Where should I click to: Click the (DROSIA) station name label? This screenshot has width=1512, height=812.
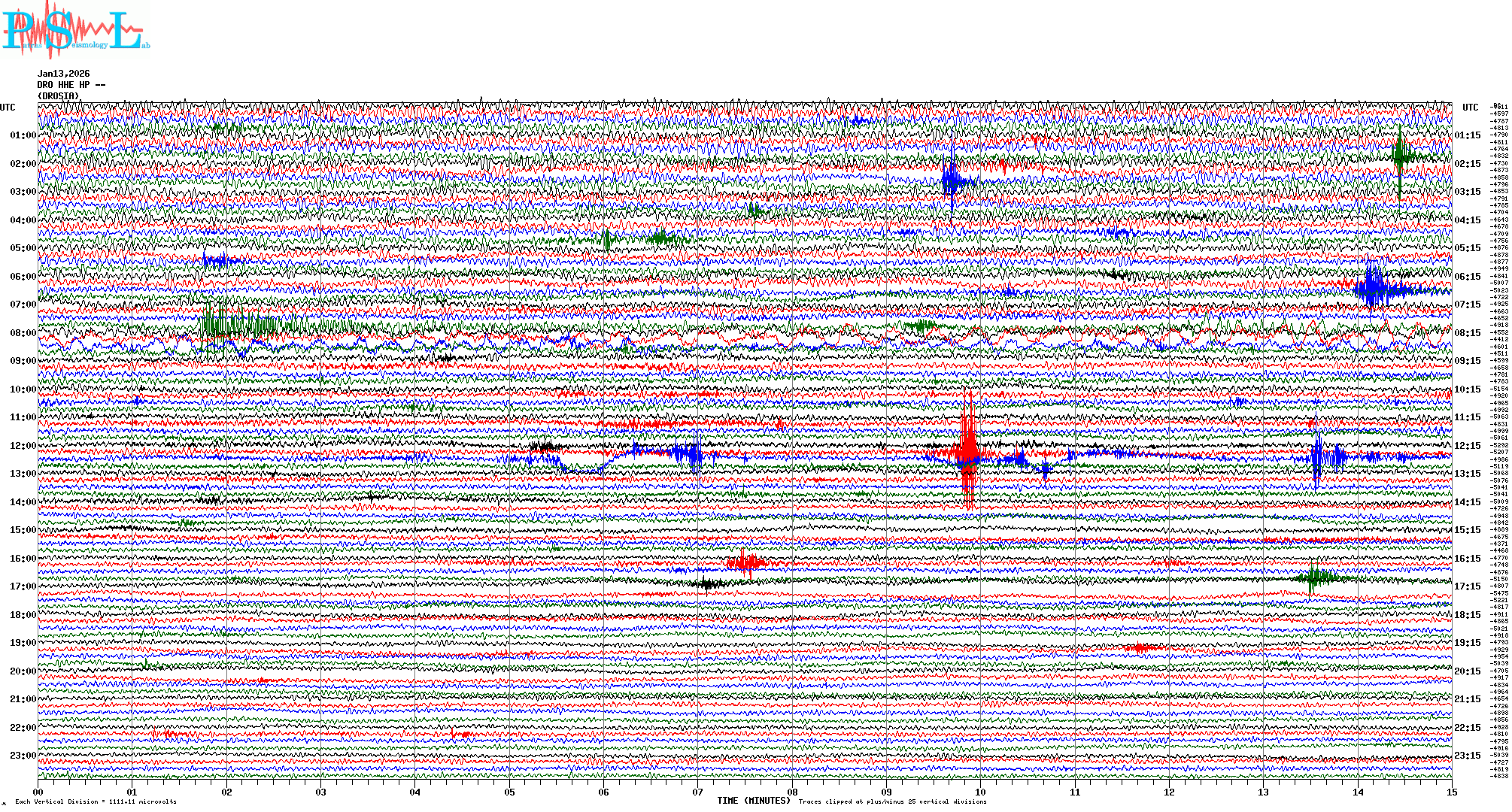59,96
